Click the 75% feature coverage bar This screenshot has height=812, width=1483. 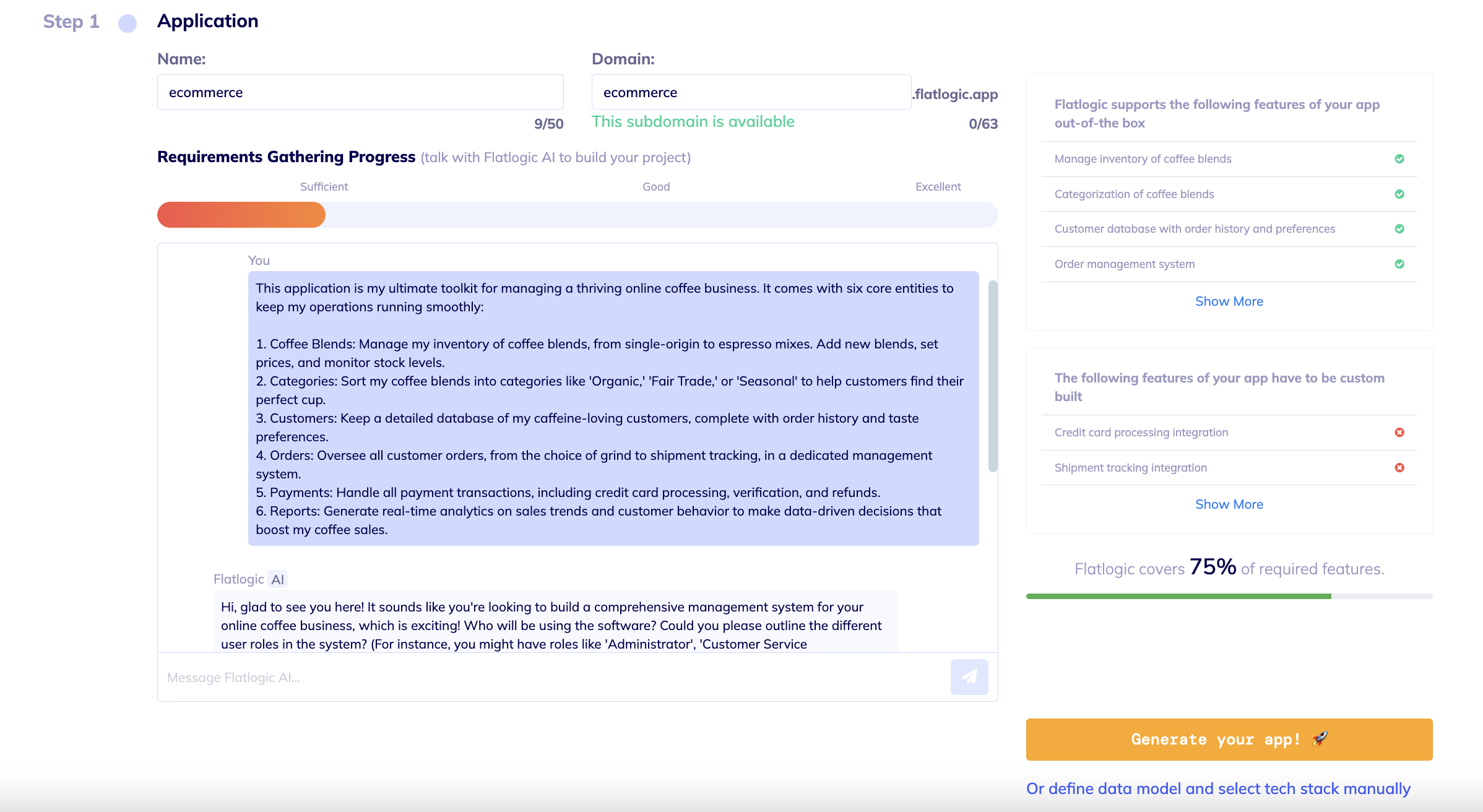[x=1229, y=596]
